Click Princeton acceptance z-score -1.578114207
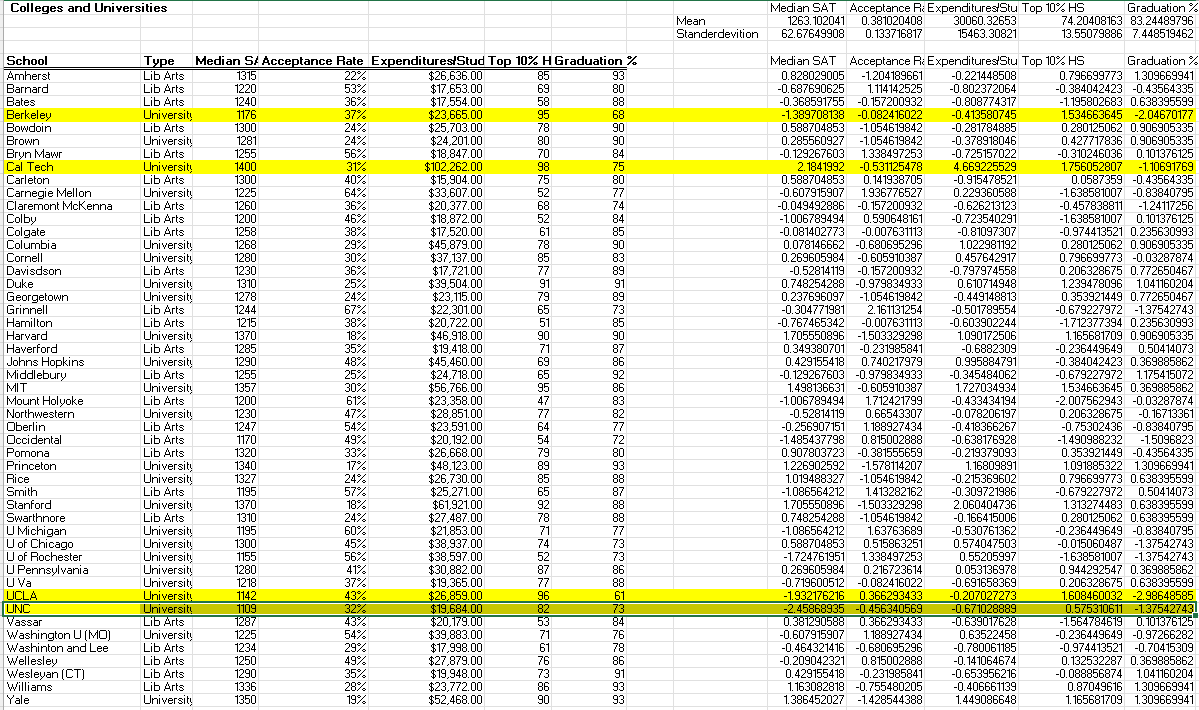The height and width of the screenshot is (710, 1199). [891, 465]
